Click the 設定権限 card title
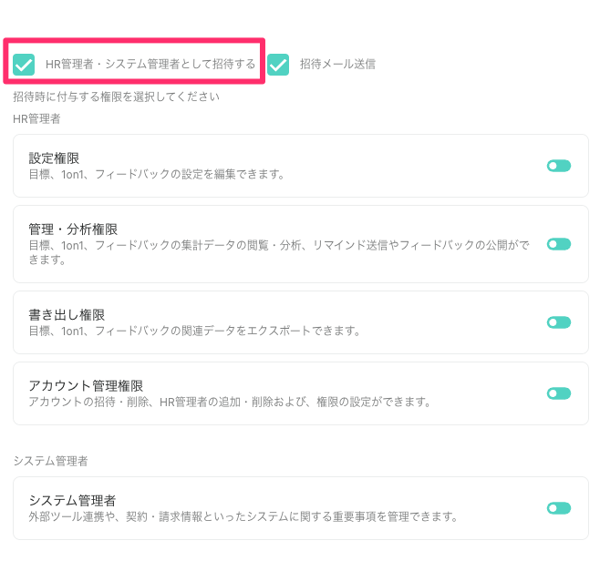The width and height of the screenshot is (600, 561). [x=54, y=158]
